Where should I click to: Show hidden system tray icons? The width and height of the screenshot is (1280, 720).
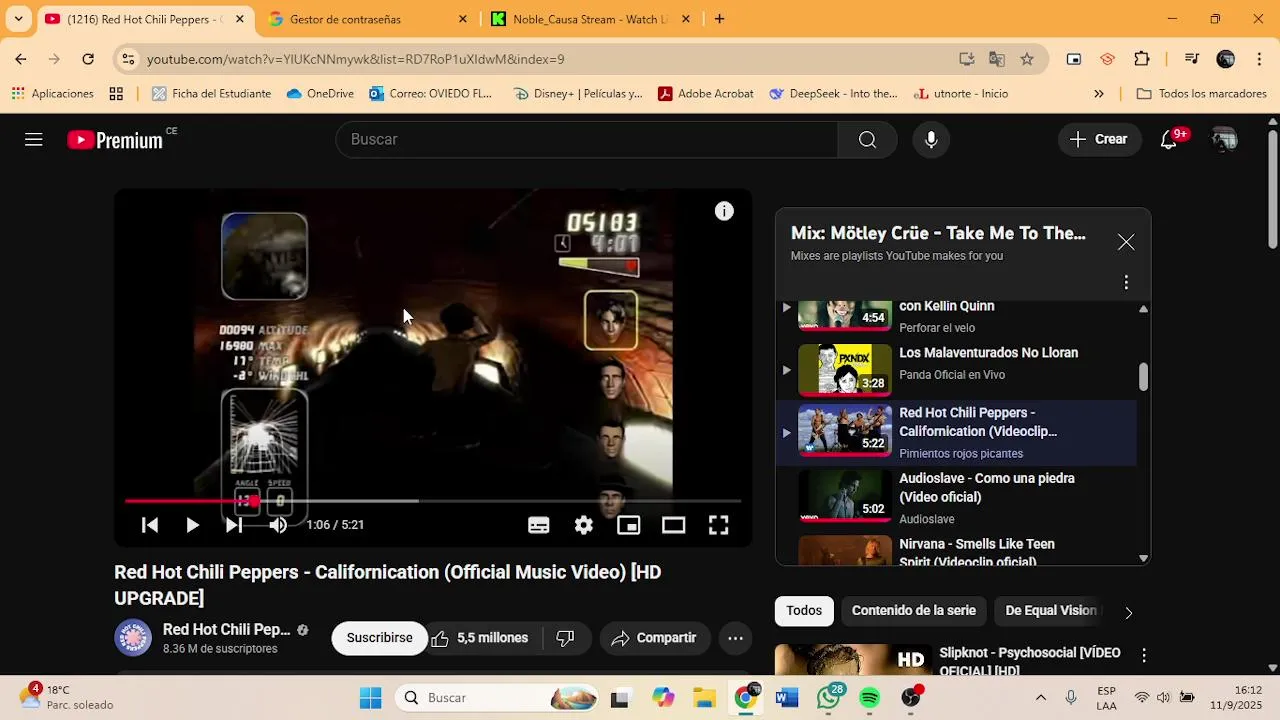click(1041, 698)
